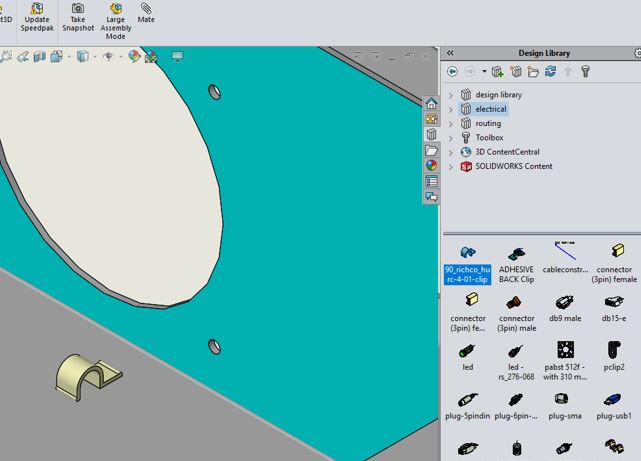Select the plug-usb1 part
This screenshot has height=461, width=641.
pyautogui.click(x=614, y=406)
